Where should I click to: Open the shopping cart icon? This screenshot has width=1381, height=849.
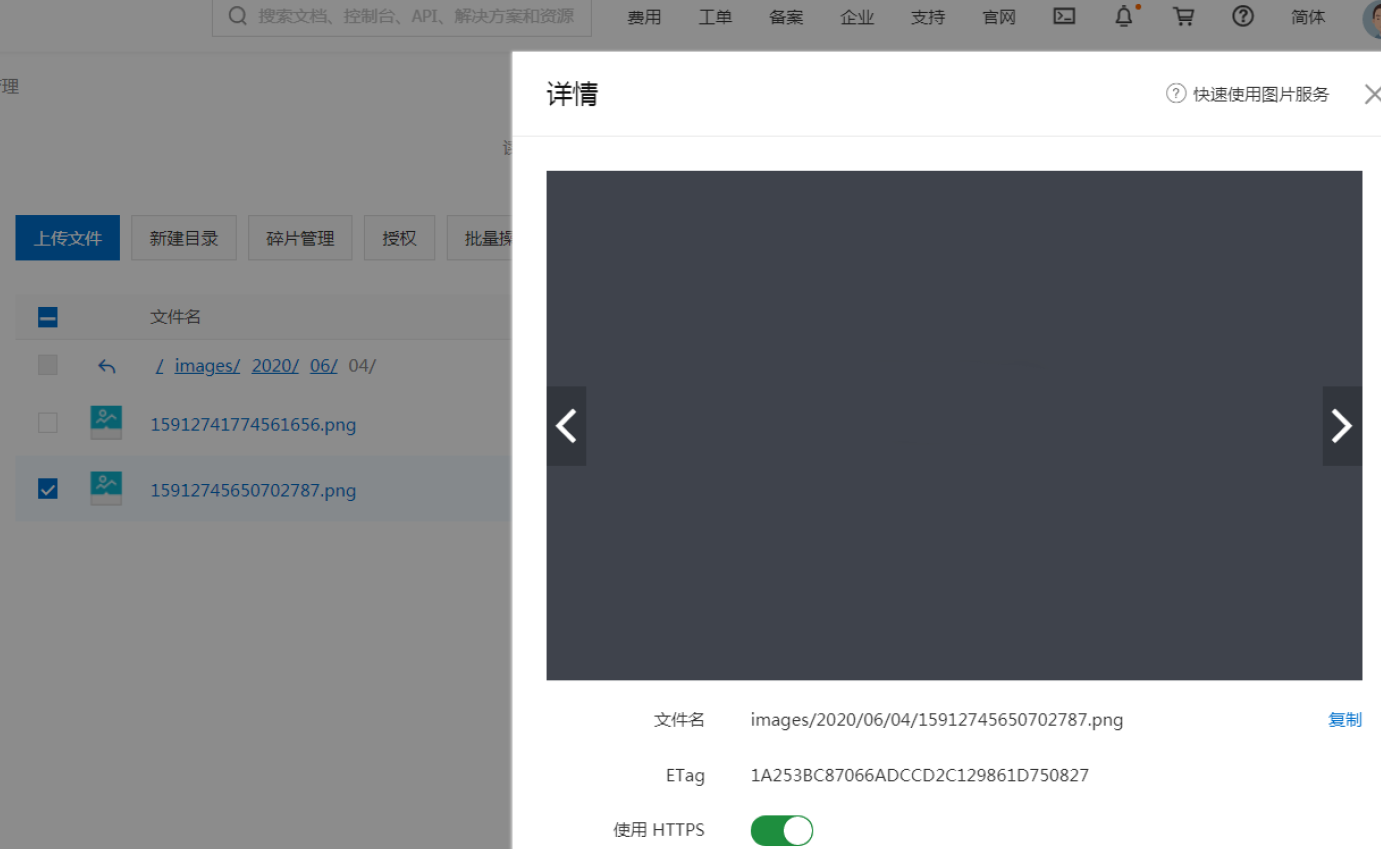tap(1184, 16)
